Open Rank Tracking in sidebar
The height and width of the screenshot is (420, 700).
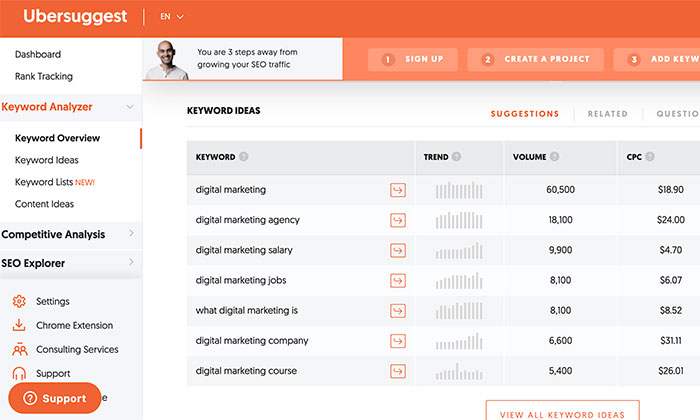(44, 76)
